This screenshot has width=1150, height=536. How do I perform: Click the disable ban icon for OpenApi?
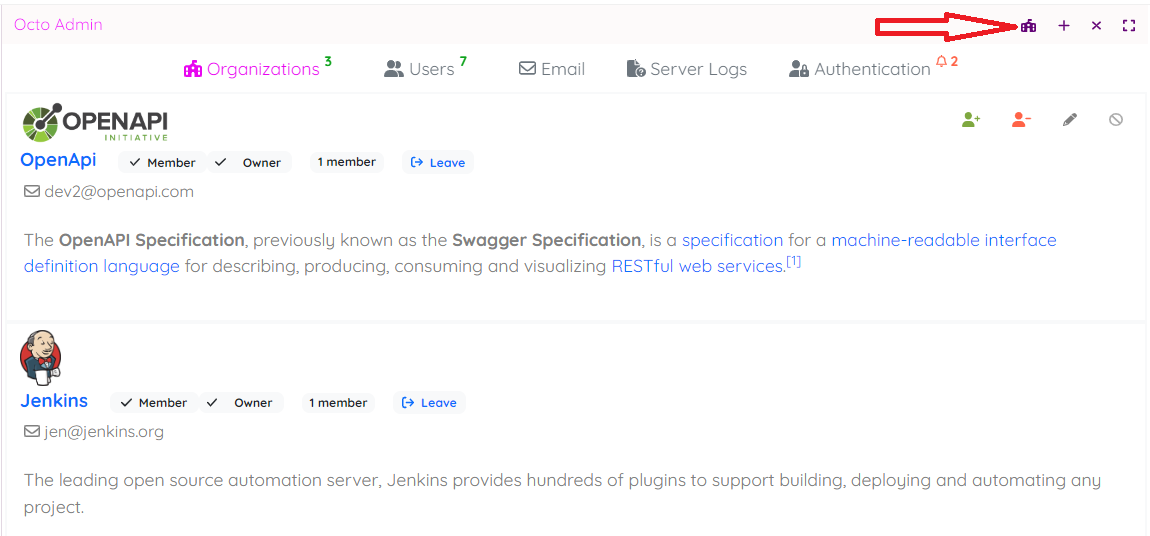(1116, 120)
